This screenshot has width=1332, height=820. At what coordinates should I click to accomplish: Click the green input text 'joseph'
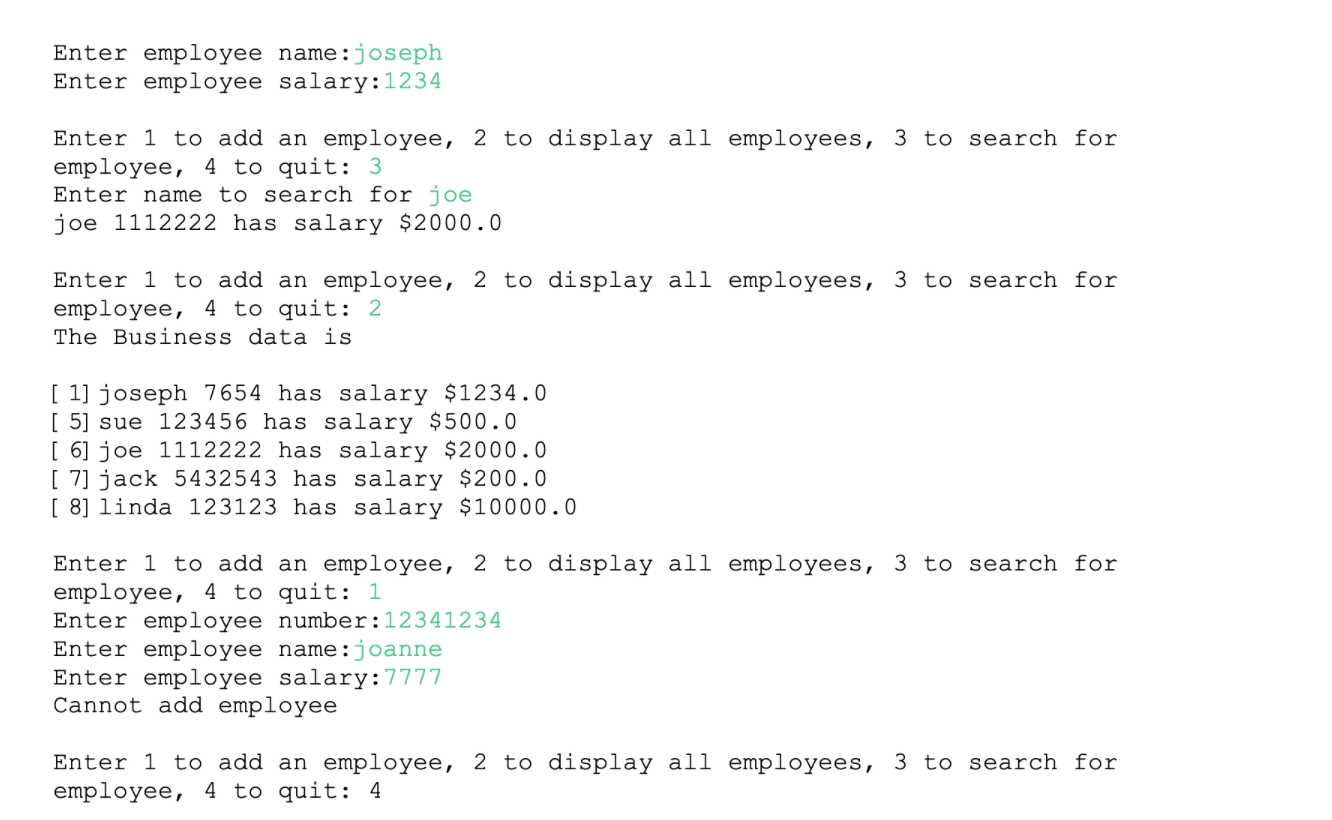pos(399,52)
